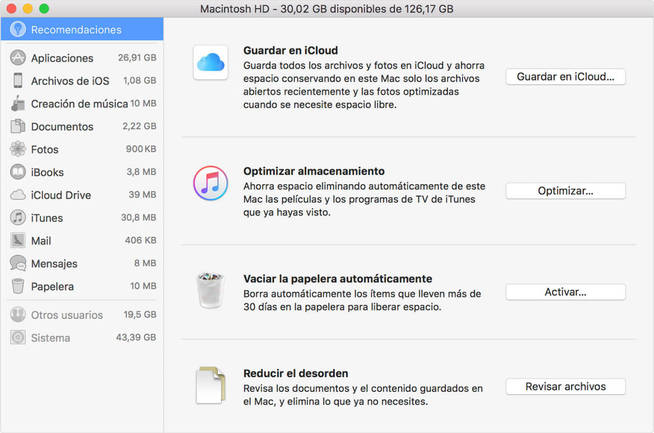Click the 900 KB size value
This screenshot has height=433, width=654.
click(141, 149)
